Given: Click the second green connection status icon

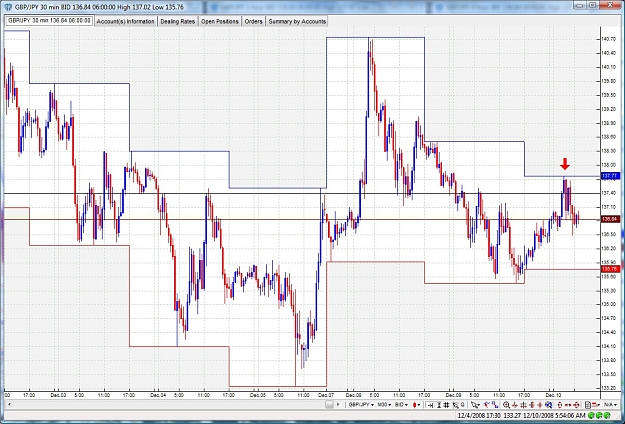Looking at the screenshot, I should 599,416.
